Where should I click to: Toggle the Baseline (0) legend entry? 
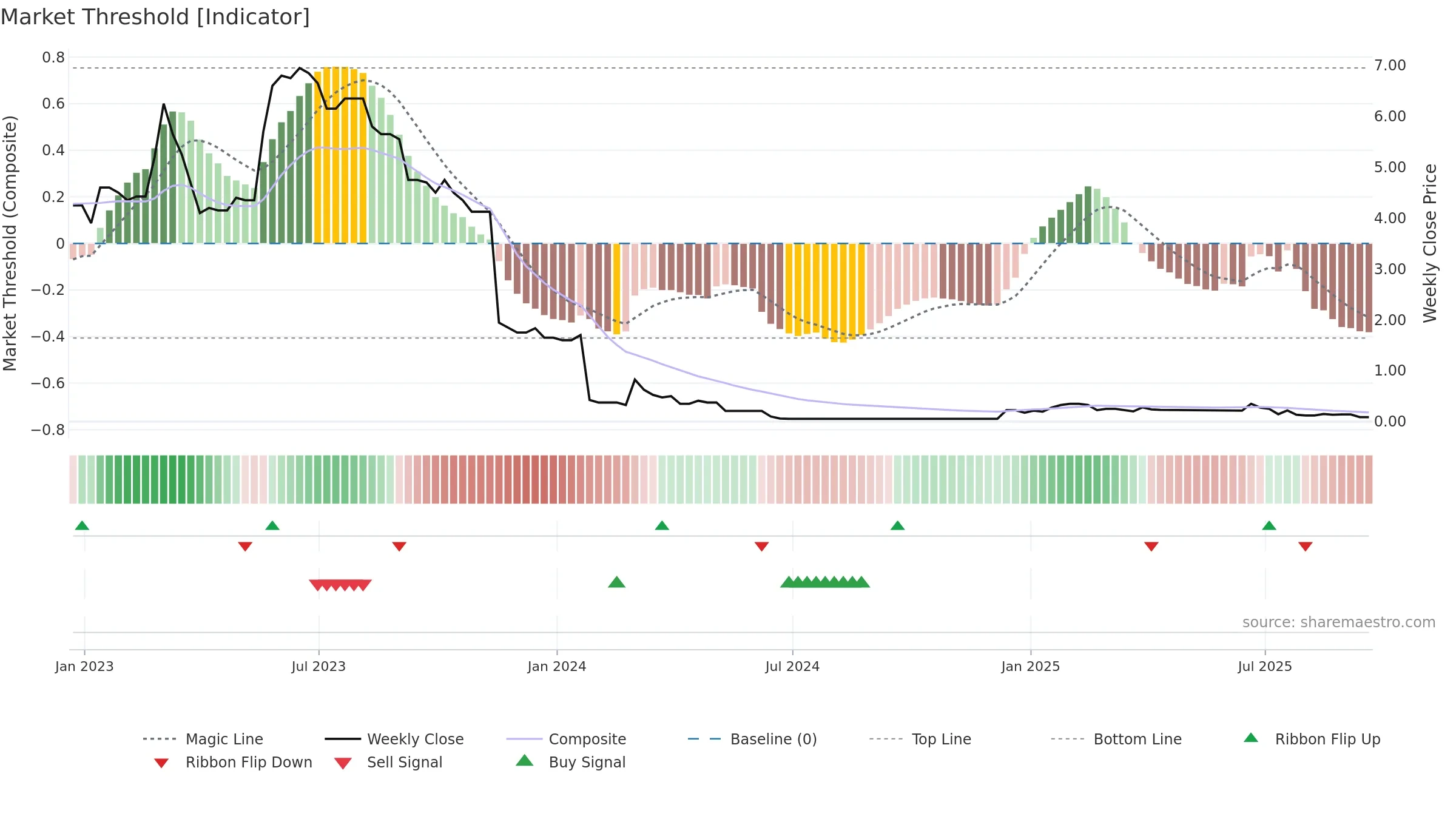coord(753,739)
